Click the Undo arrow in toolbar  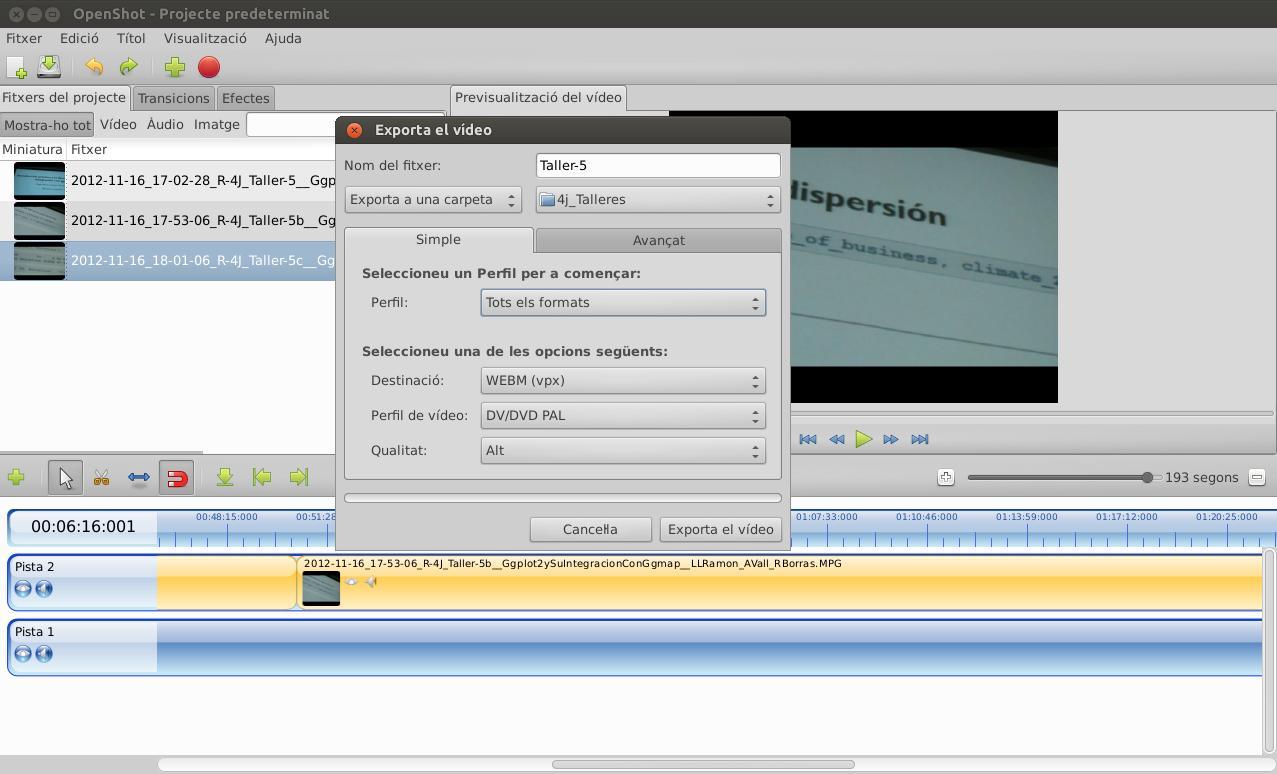pyautogui.click(x=94, y=67)
